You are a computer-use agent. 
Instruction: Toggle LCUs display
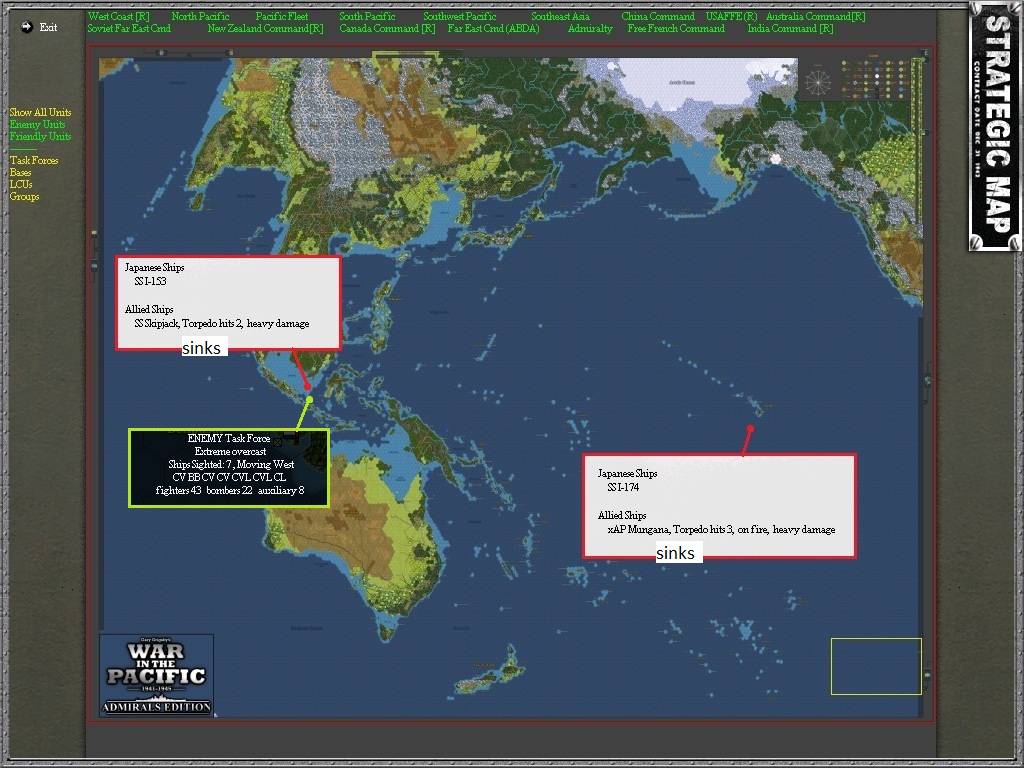[21, 184]
